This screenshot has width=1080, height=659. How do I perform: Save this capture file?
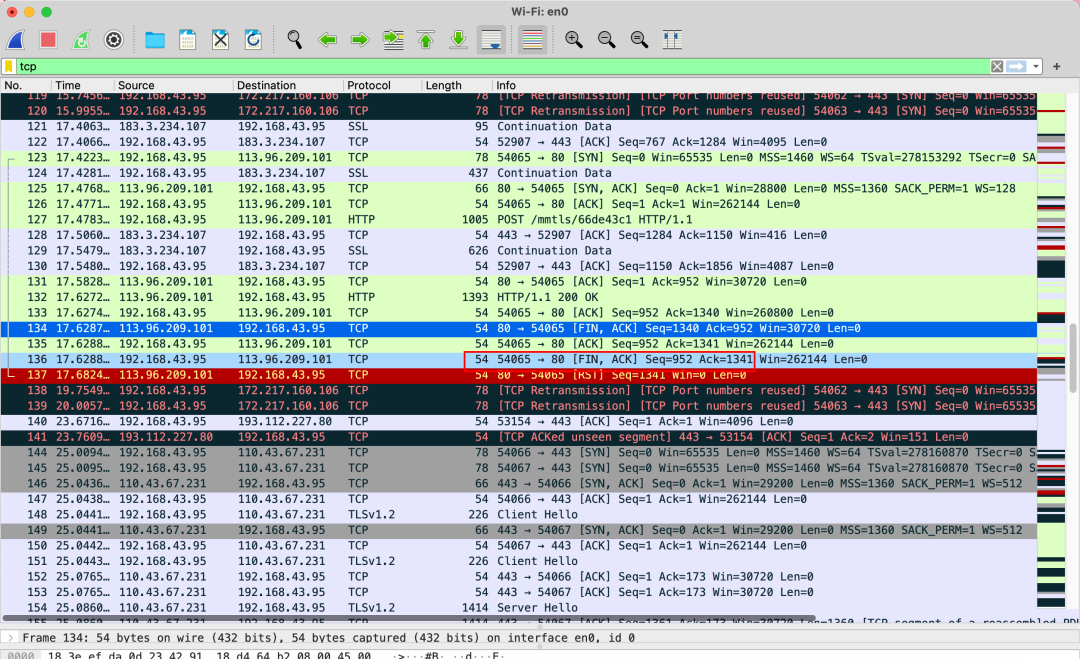point(187,40)
